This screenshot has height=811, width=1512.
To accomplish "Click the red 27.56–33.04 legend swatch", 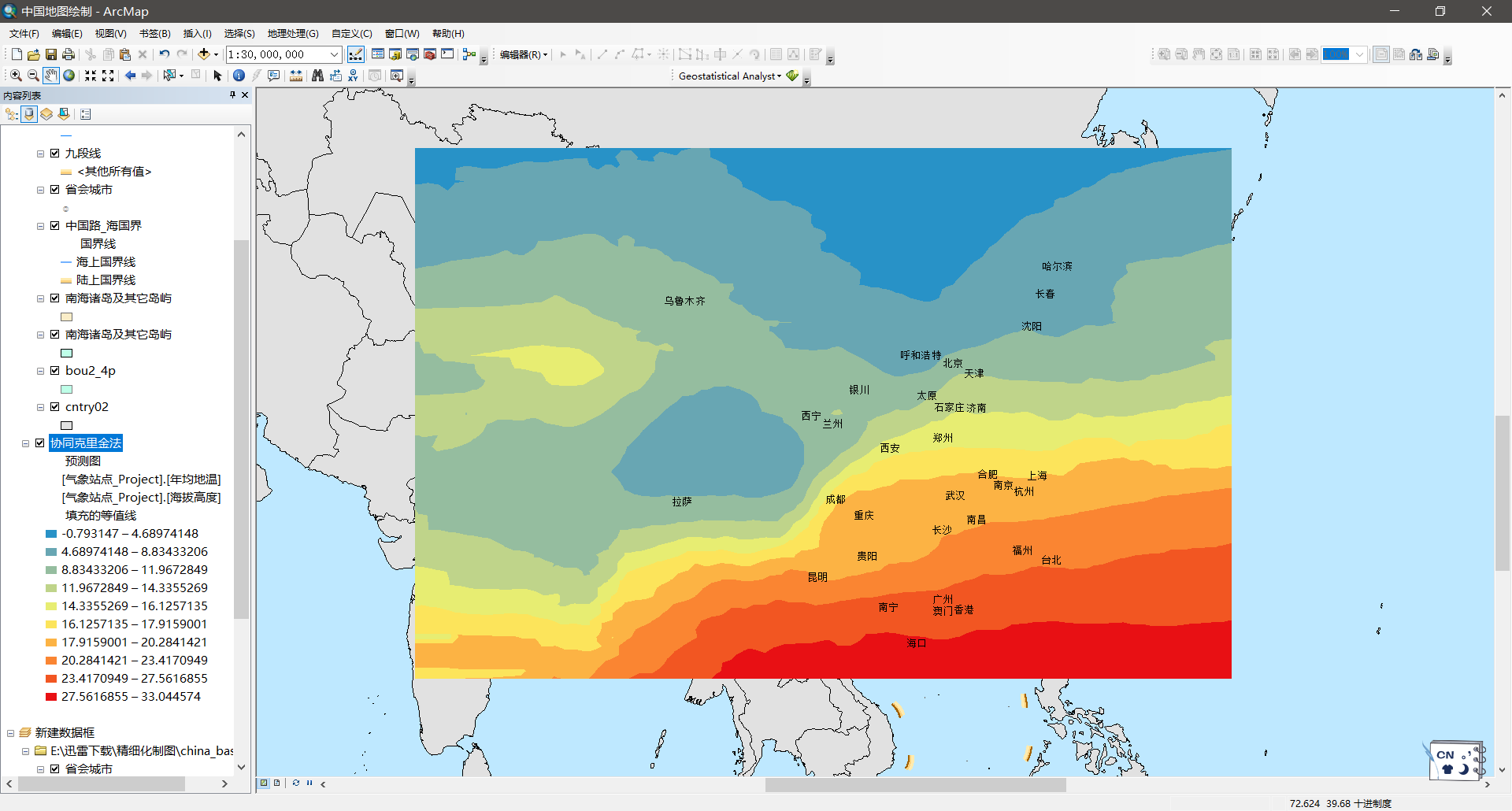I will 51,697.
